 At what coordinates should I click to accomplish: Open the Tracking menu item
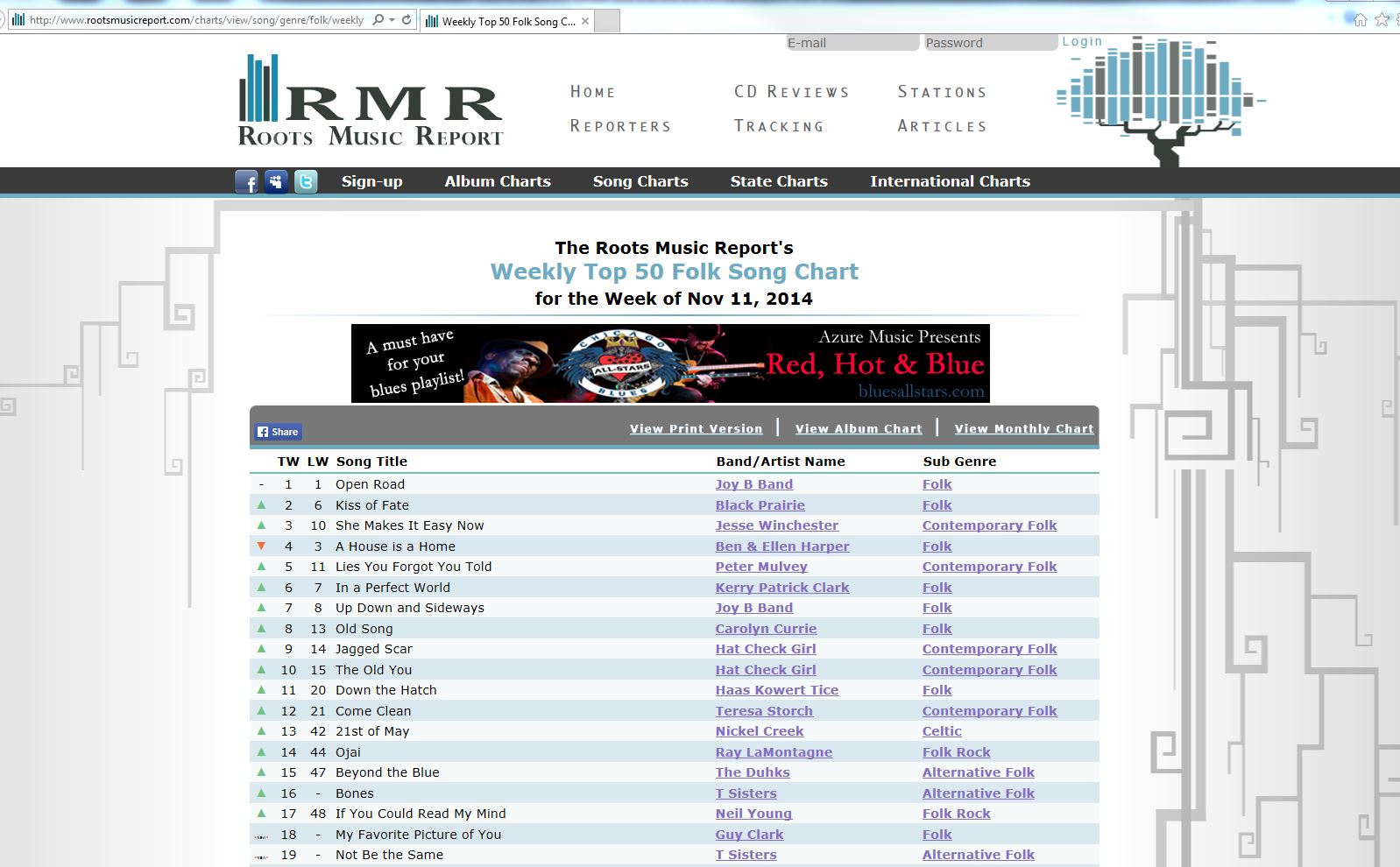pos(779,126)
